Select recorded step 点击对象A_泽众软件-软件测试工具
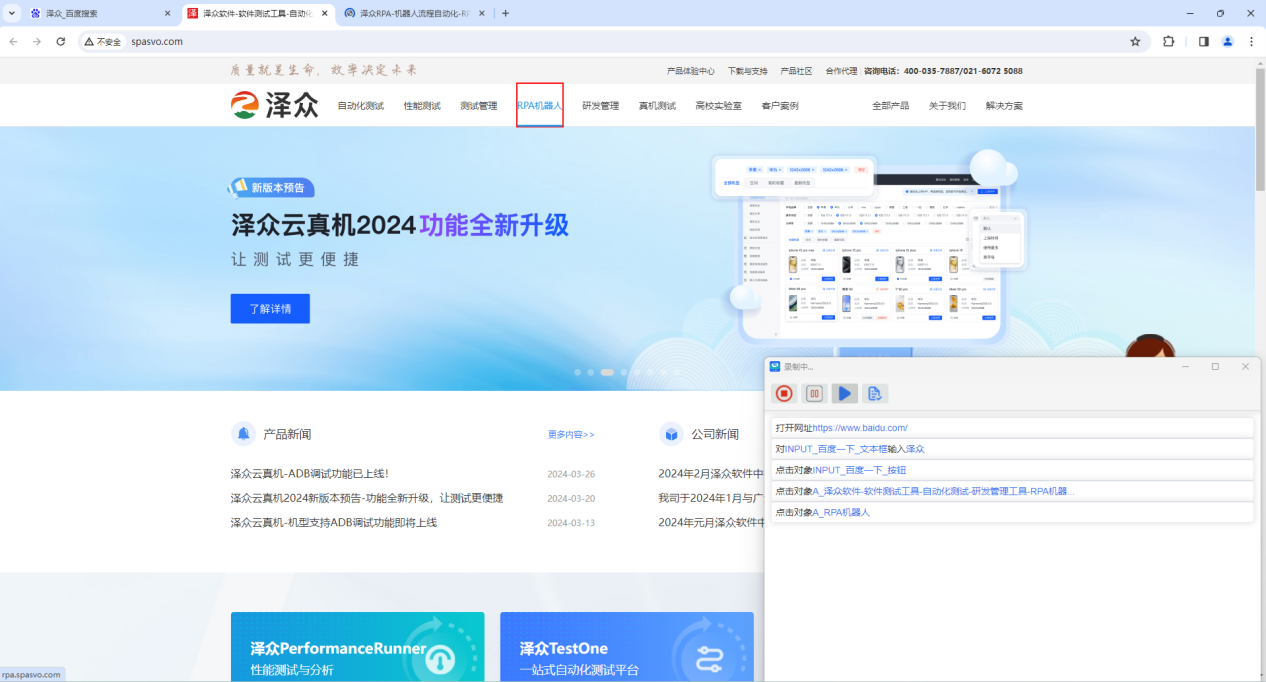 pos(1012,491)
